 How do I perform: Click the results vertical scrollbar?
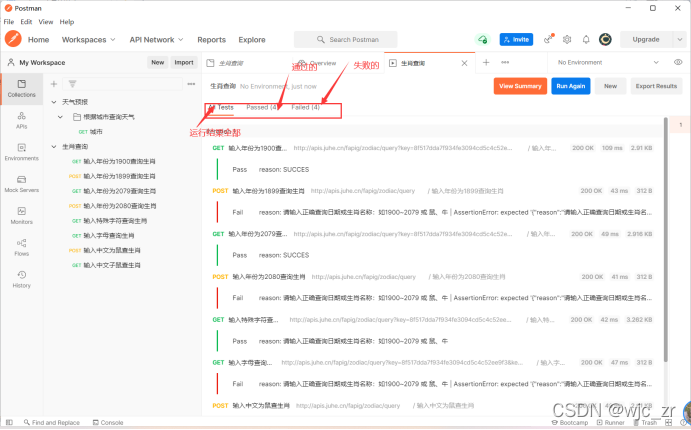pyautogui.click(x=665, y=238)
